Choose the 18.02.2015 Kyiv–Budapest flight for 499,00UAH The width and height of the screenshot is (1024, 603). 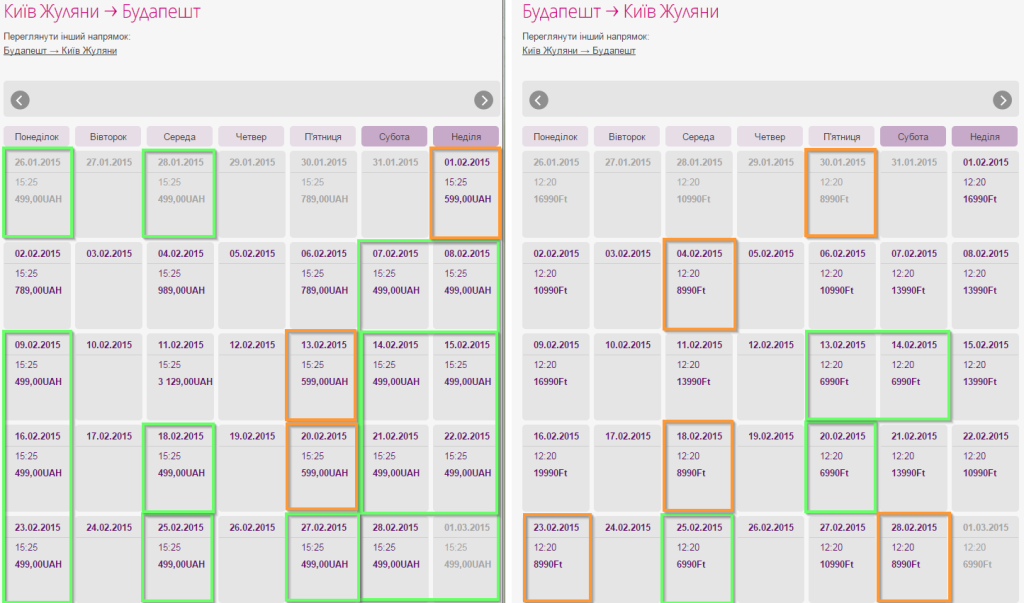180,468
